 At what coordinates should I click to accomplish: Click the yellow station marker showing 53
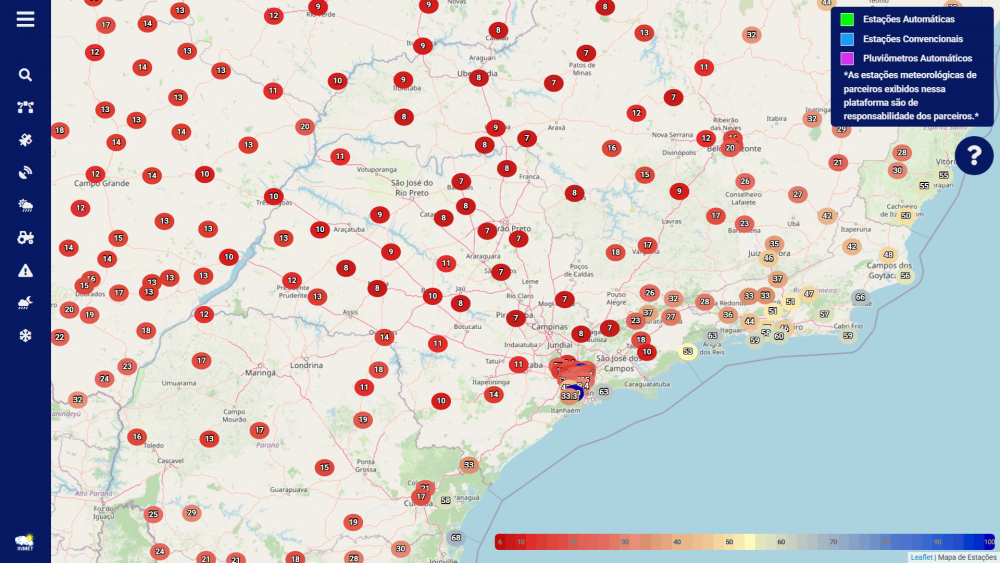point(688,351)
